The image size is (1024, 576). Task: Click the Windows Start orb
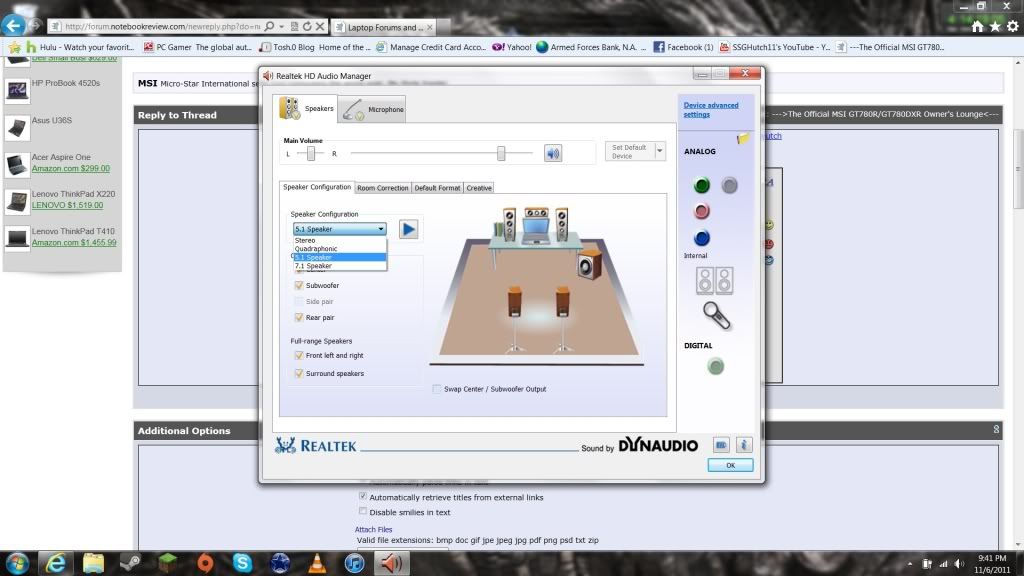(x=18, y=563)
